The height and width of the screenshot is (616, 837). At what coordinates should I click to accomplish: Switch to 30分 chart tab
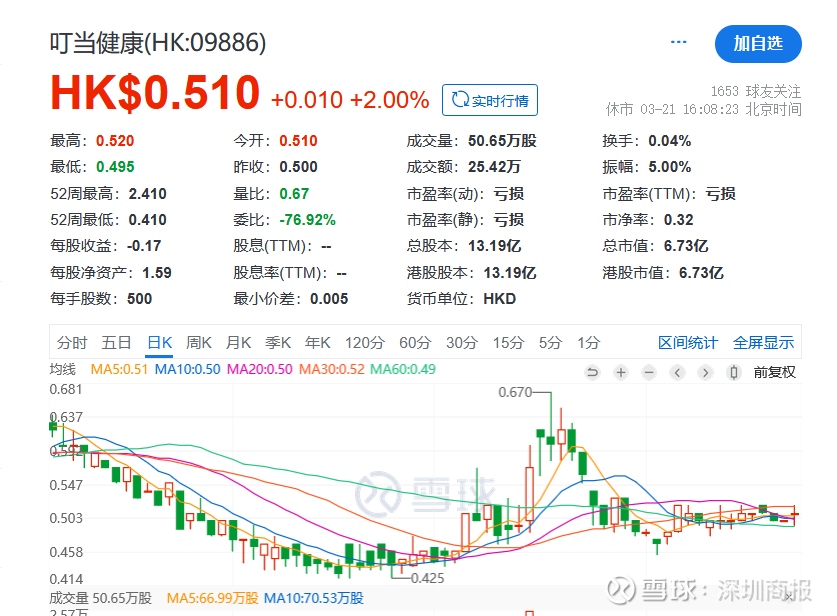pos(462,342)
